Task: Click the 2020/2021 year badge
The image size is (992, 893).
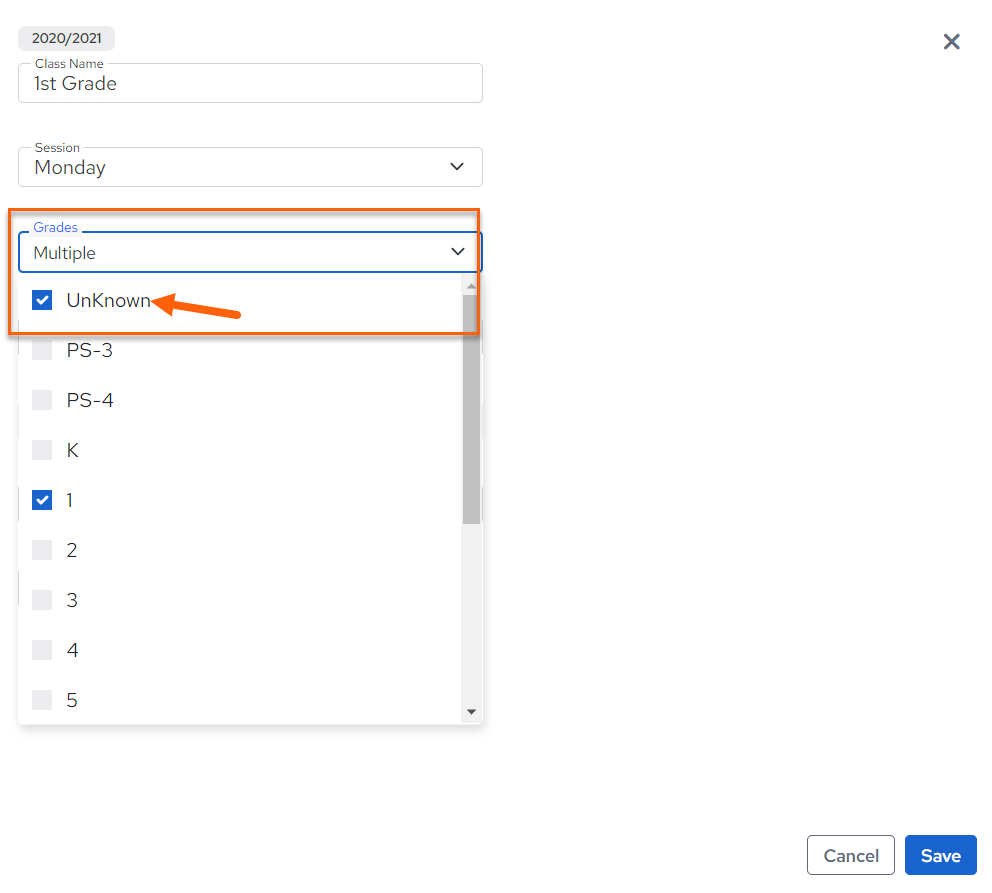Action: coord(66,38)
